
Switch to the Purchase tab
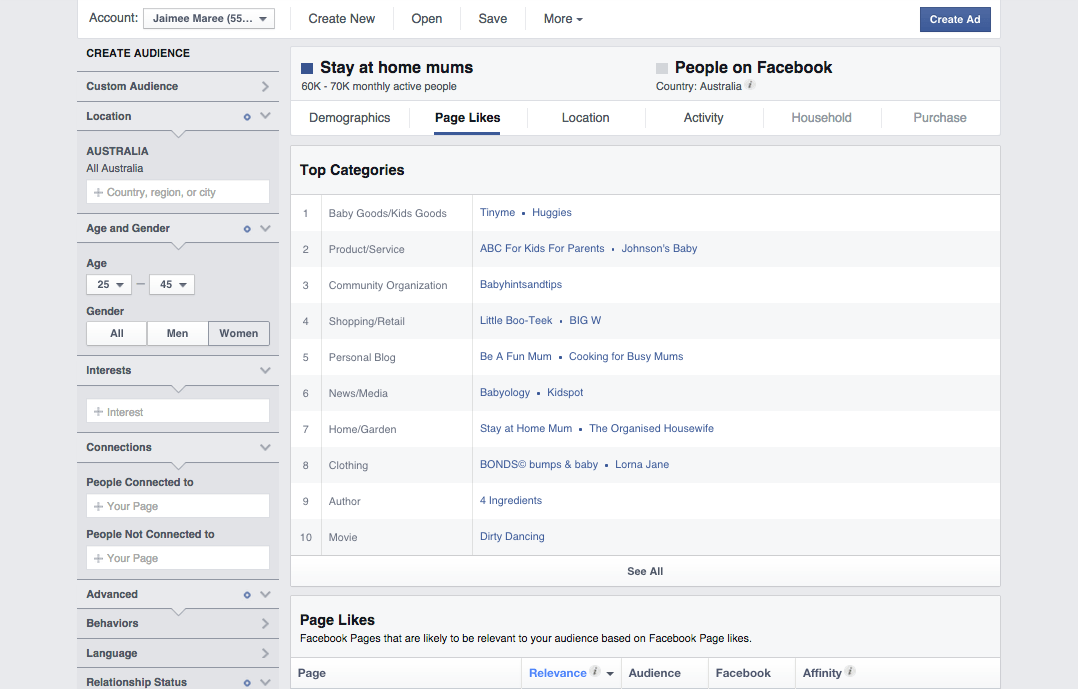[x=940, y=118]
